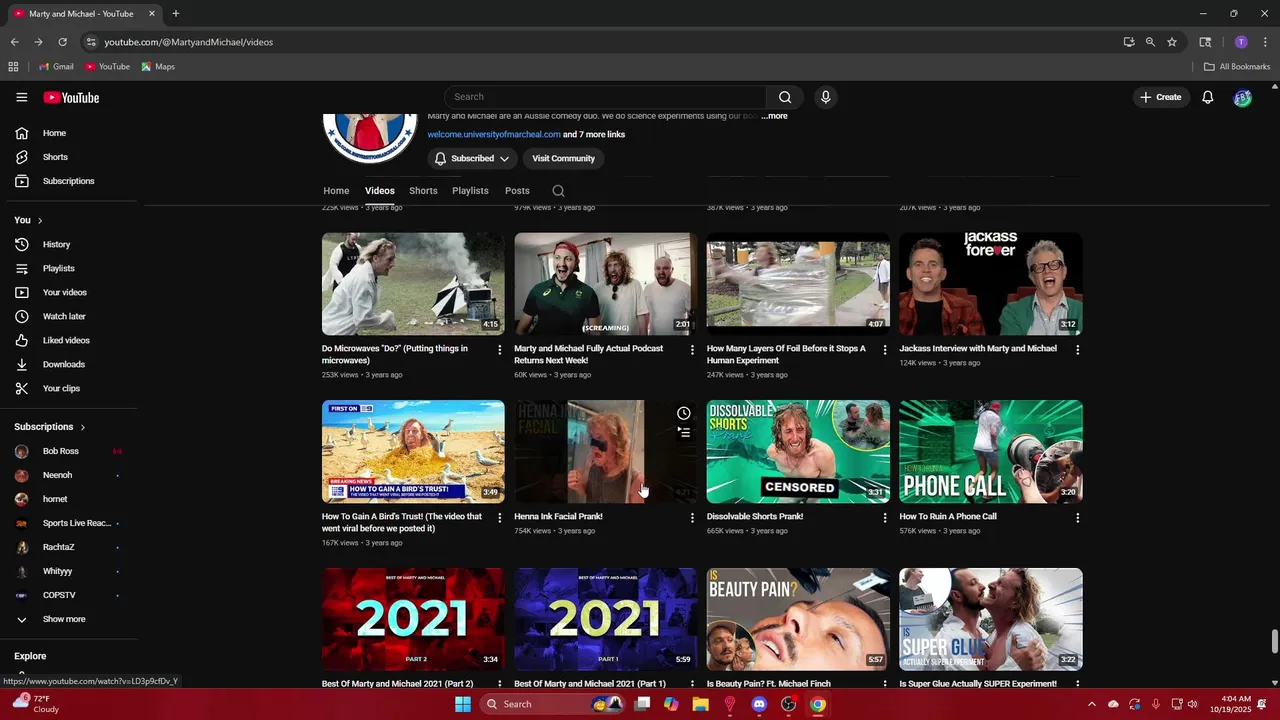Open How To Gain A Bird's Trust thumbnail
Image resolution: width=1280 pixels, height=720 pixels.
pyautogui.click(x=413, y=451)
